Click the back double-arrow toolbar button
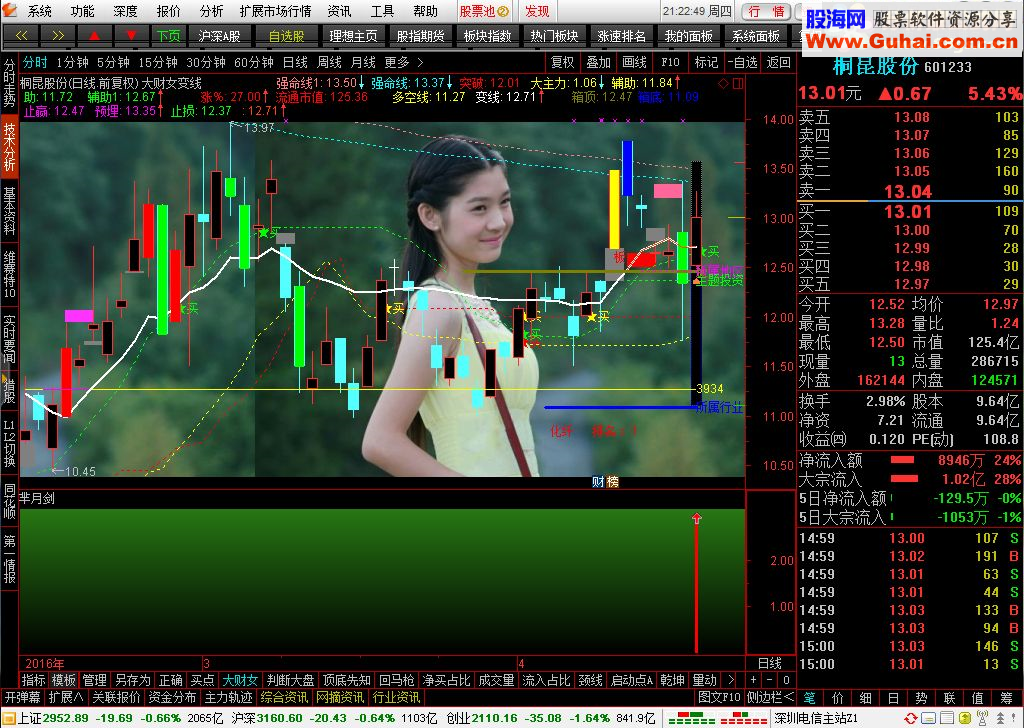Viewport: 1024px width, 728px height. pos(21,35)
